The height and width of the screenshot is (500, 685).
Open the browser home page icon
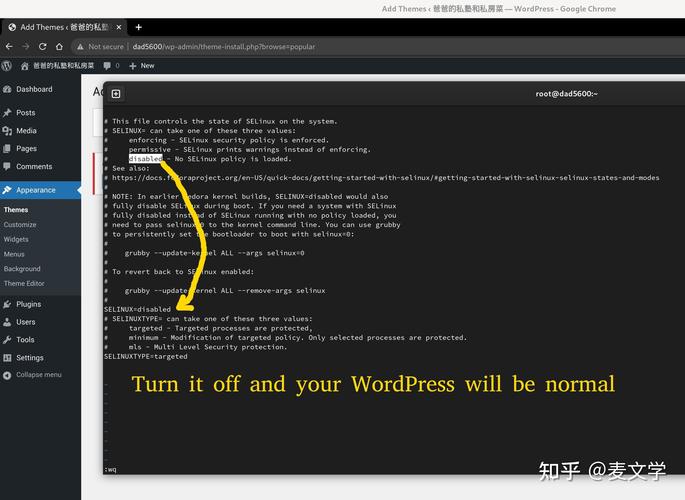(59, 46)
